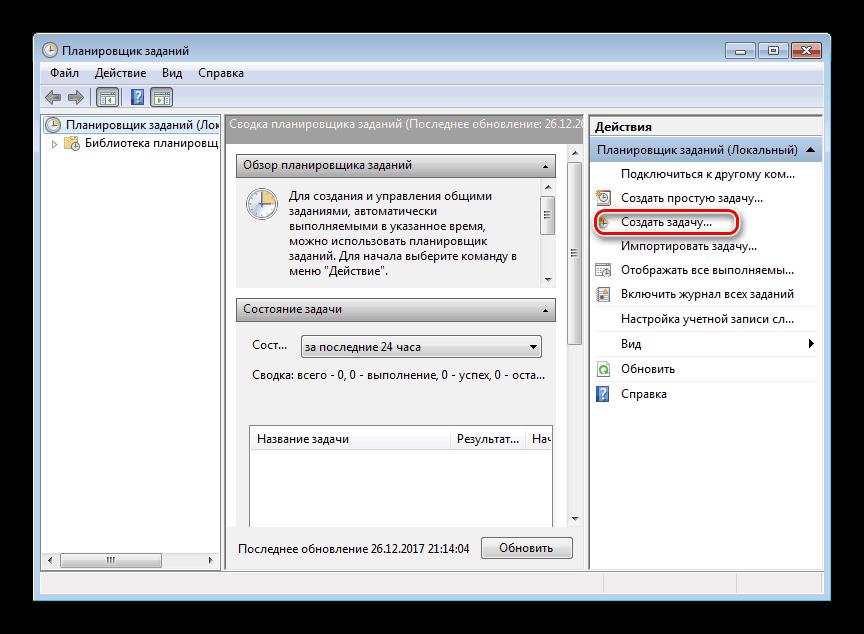Viewport: 864px width, 634px height.
Task: Open the 'за последние 24 часа' dropdown
Action: tap(533, 347)
